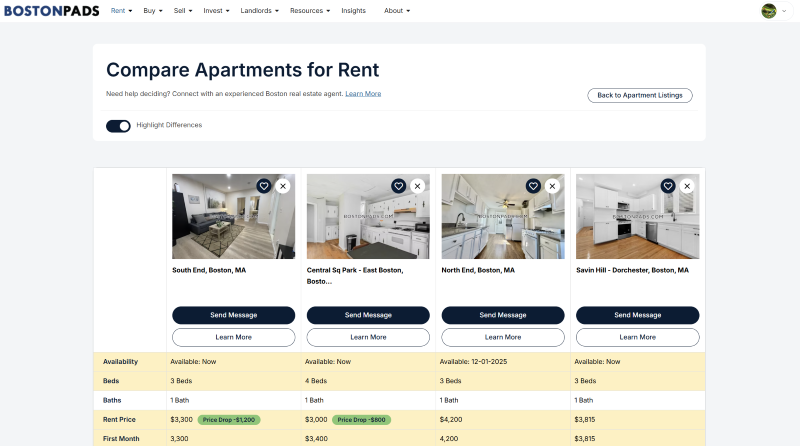Open the Savin Hill kitchen photo
This screenshot has height=446, width=800.
[x=637, y=216]
